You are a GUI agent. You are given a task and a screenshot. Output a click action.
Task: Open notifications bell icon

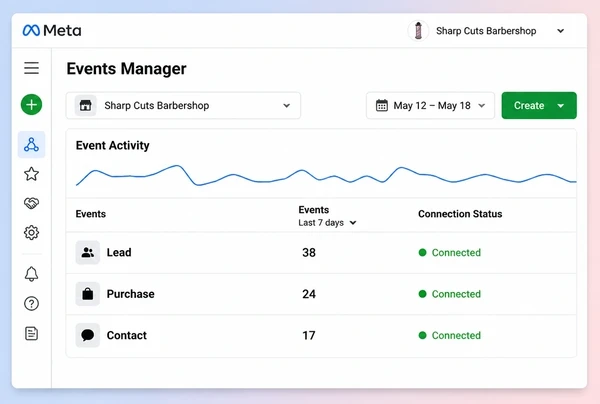point(31,274)
